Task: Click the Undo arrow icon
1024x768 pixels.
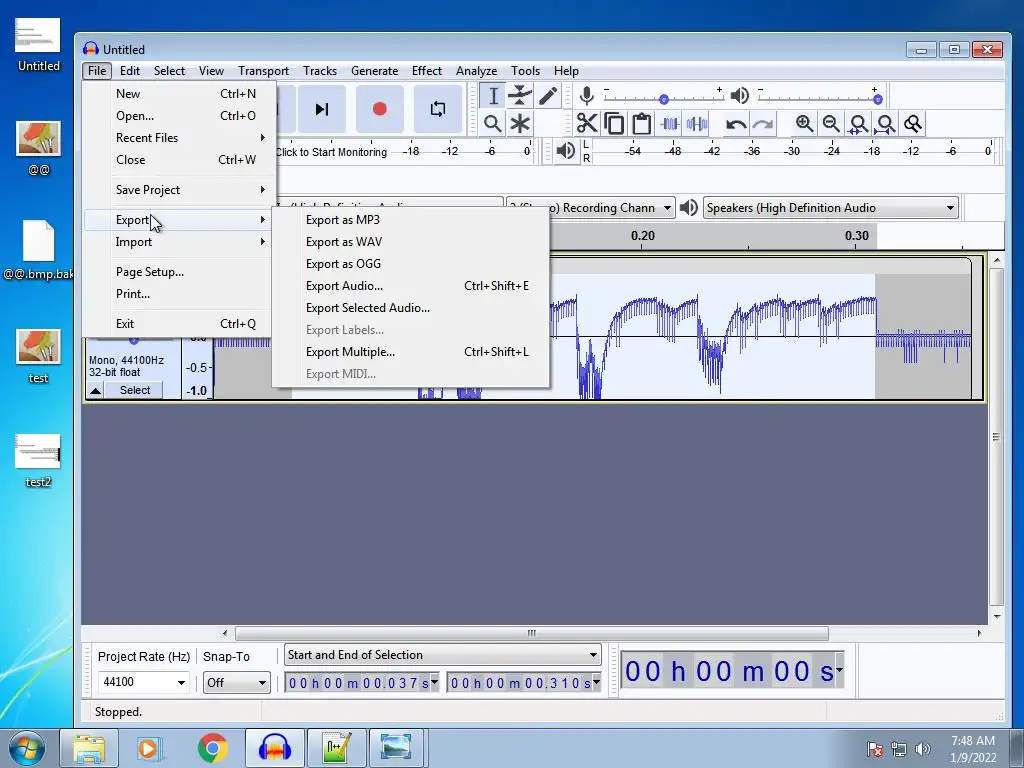Action: point(736,123)
